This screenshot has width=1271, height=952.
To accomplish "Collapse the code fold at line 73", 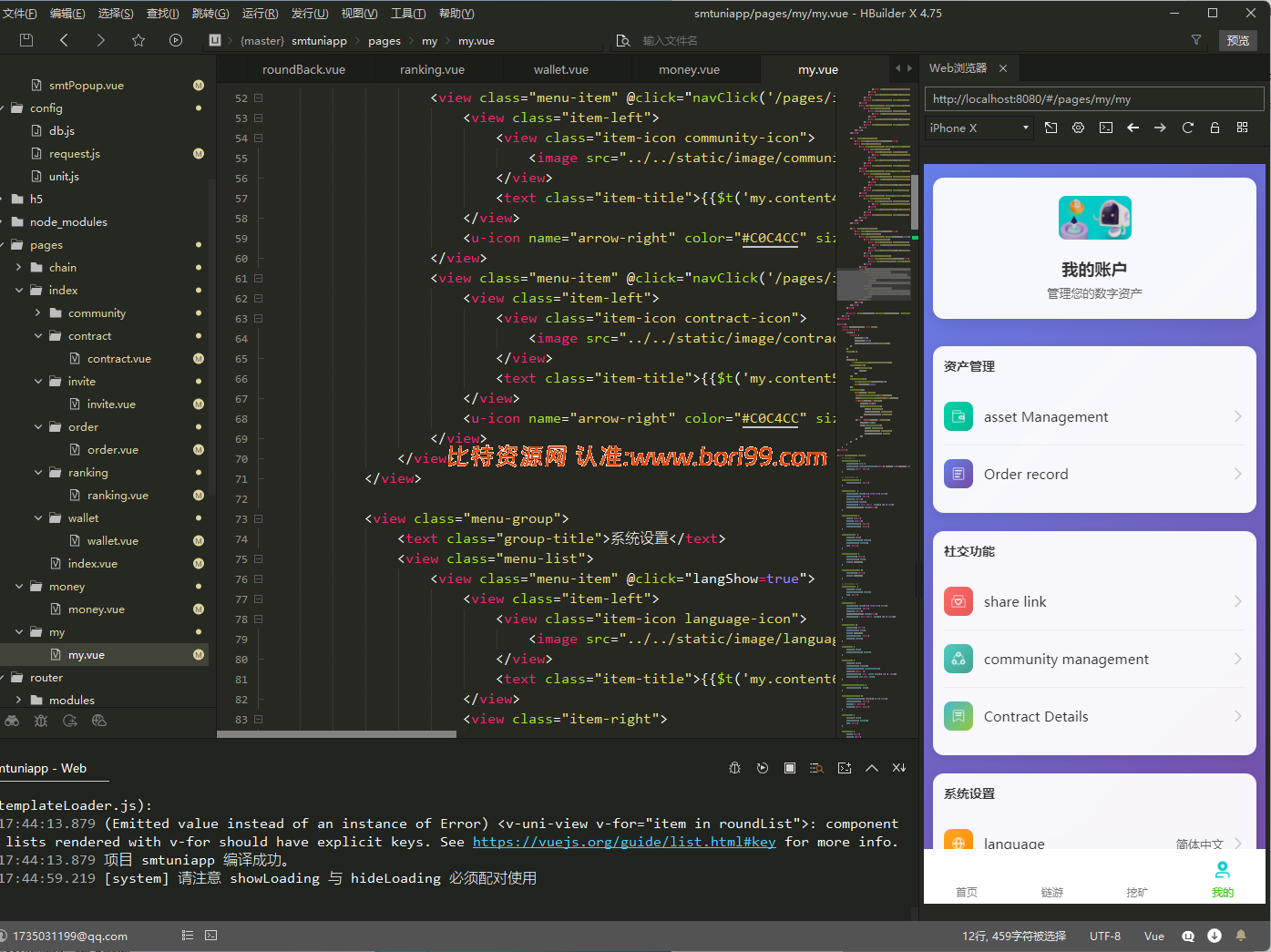I will (x=259, y=519).
